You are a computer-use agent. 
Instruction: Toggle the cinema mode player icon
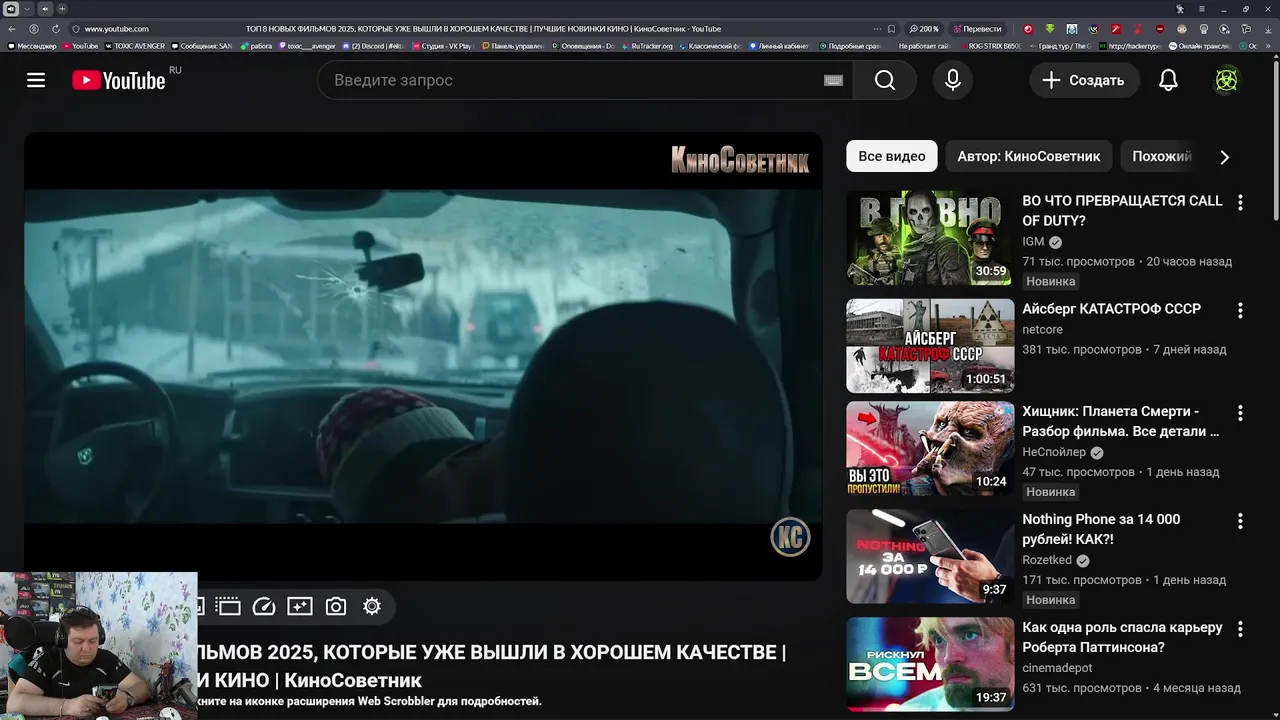click(228, 606)
